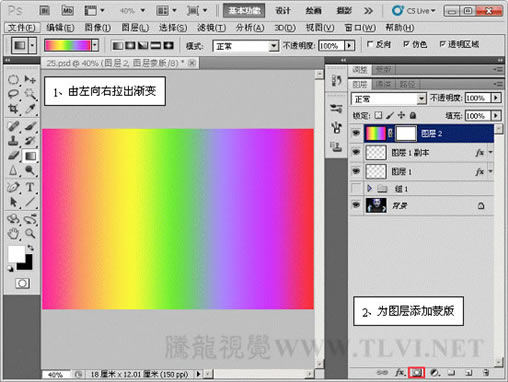Choose the radial gradient style icon
Screen dimensions: 508x382
coord(130,45)
